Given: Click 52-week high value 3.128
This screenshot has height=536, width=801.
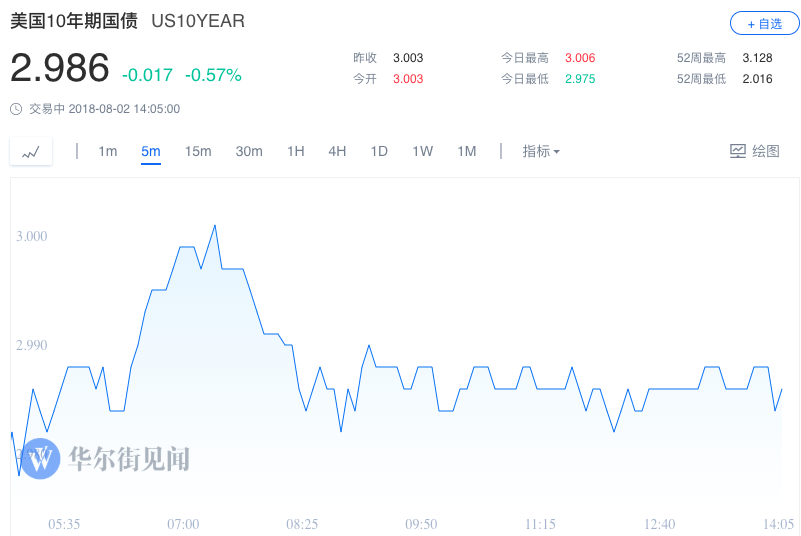Looking at the screenshot, I should coord(757,58).
